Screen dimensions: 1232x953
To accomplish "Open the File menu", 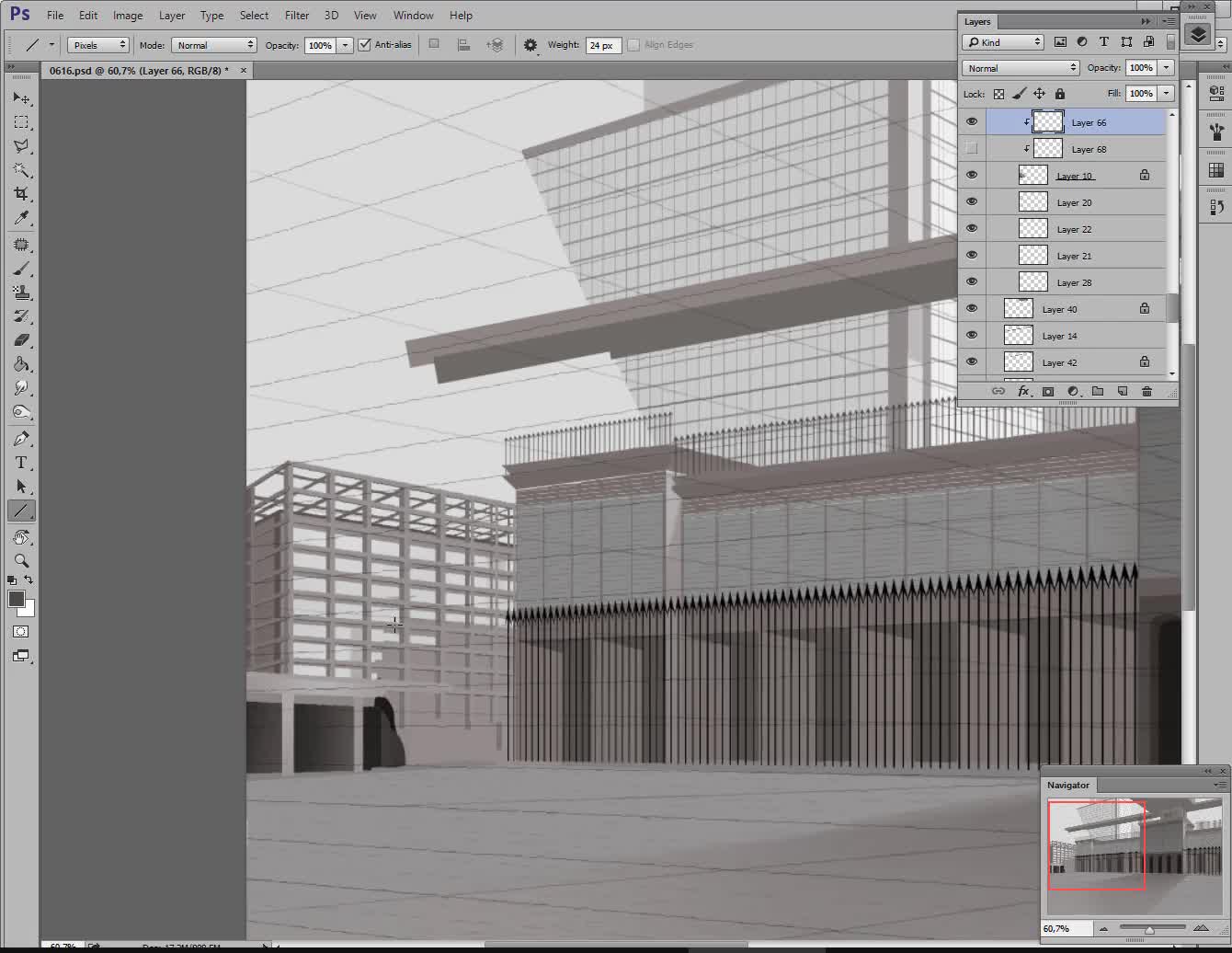I will coord(55,15).
